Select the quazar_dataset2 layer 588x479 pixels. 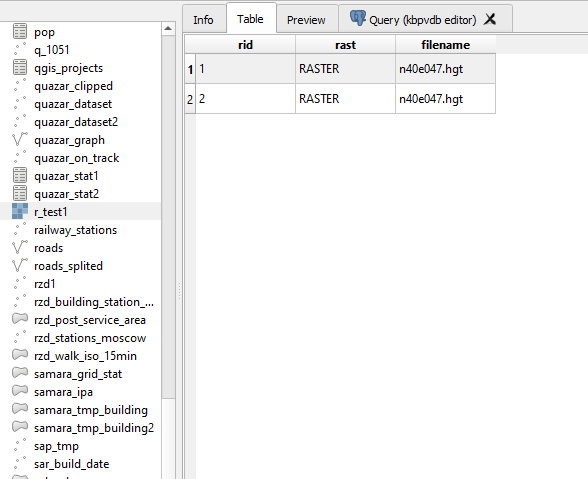click(x=76, y=122)
